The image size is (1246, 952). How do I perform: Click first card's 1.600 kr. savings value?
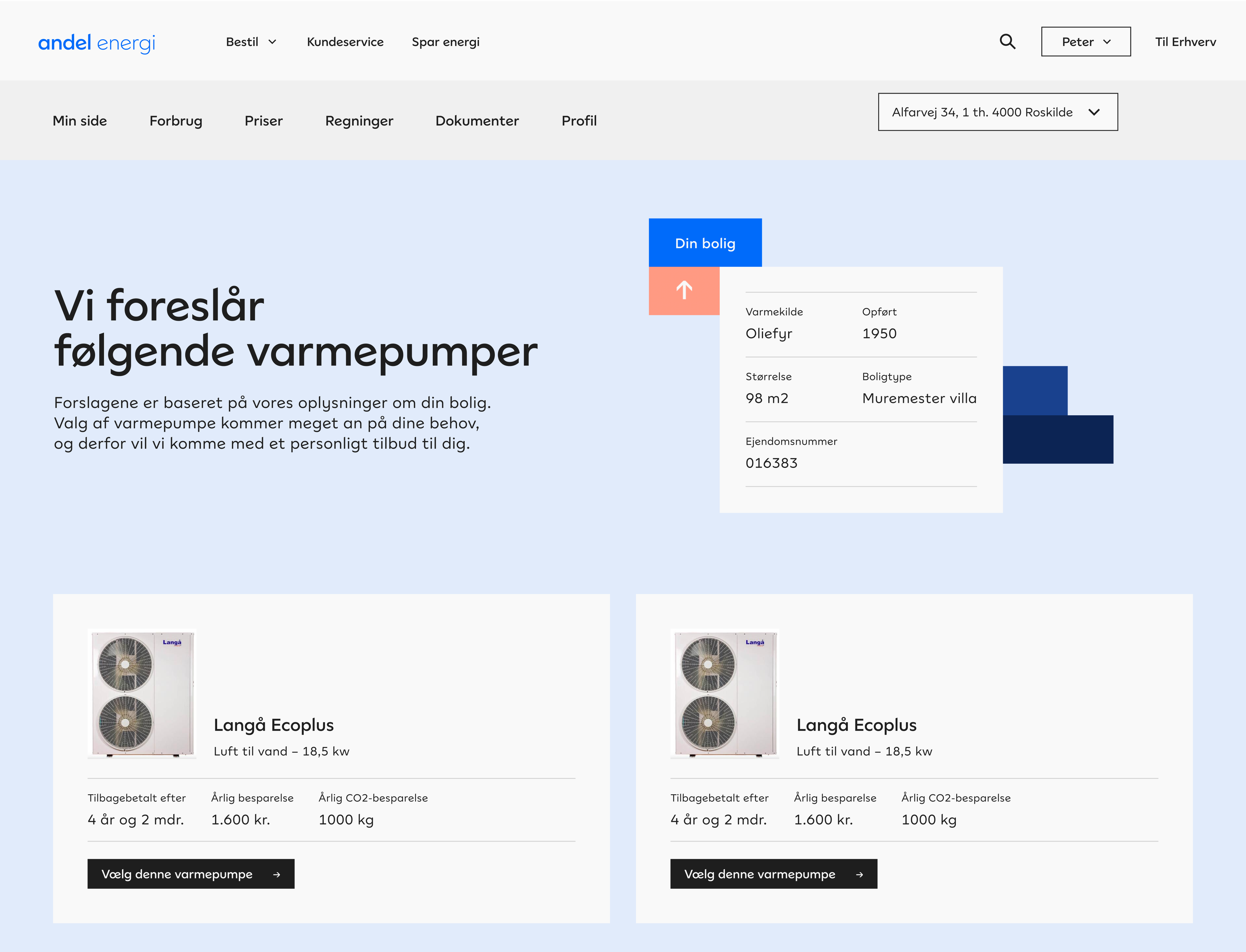[x=241, y=819]
